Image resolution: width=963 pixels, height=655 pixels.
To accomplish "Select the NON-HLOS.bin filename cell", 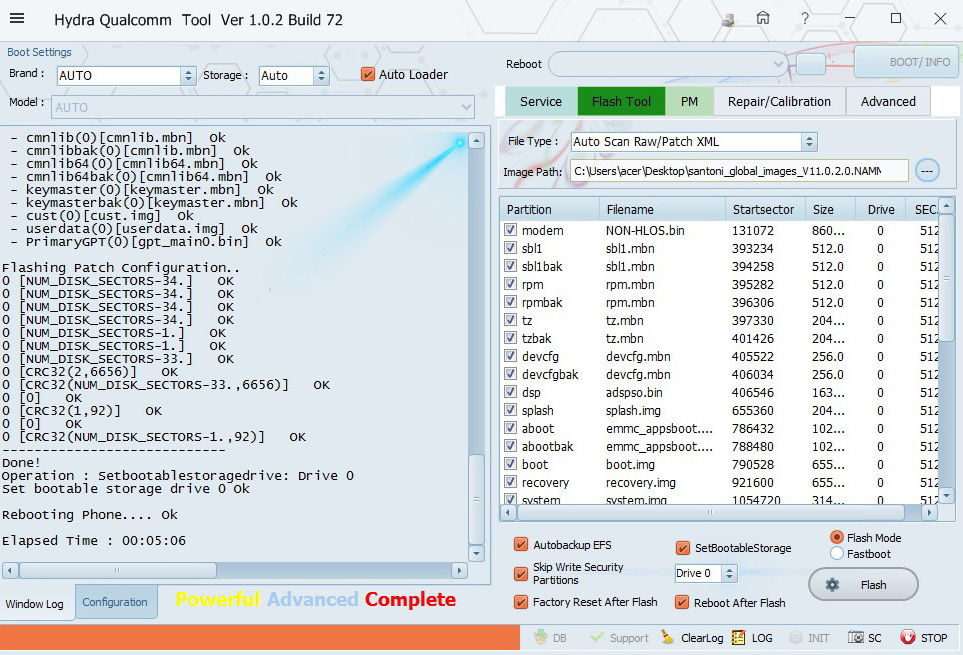I will point(645,230).
